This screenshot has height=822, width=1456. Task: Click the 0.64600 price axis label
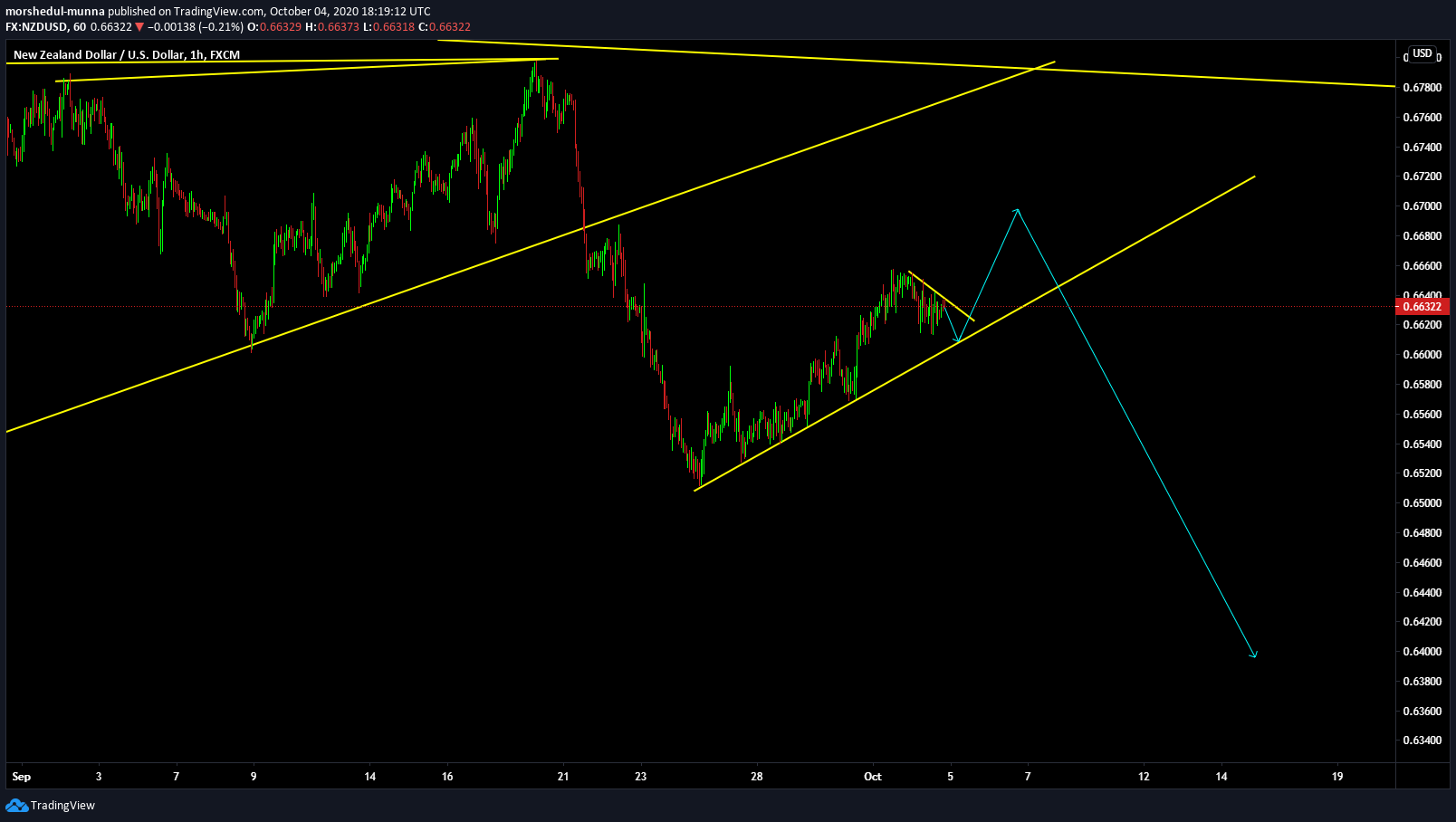tap(1422, 563)
